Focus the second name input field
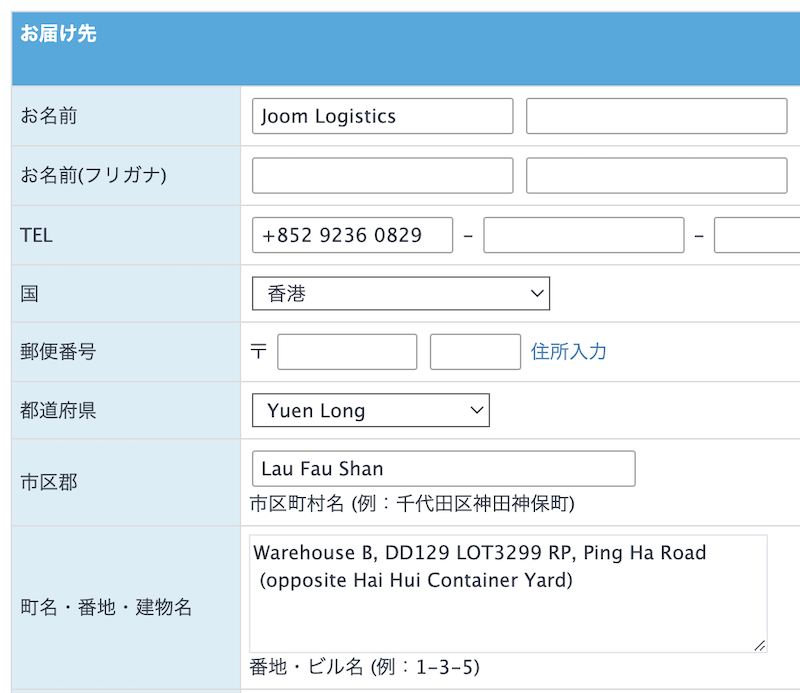This screenshot has height=693, width=800. [657, 116]
